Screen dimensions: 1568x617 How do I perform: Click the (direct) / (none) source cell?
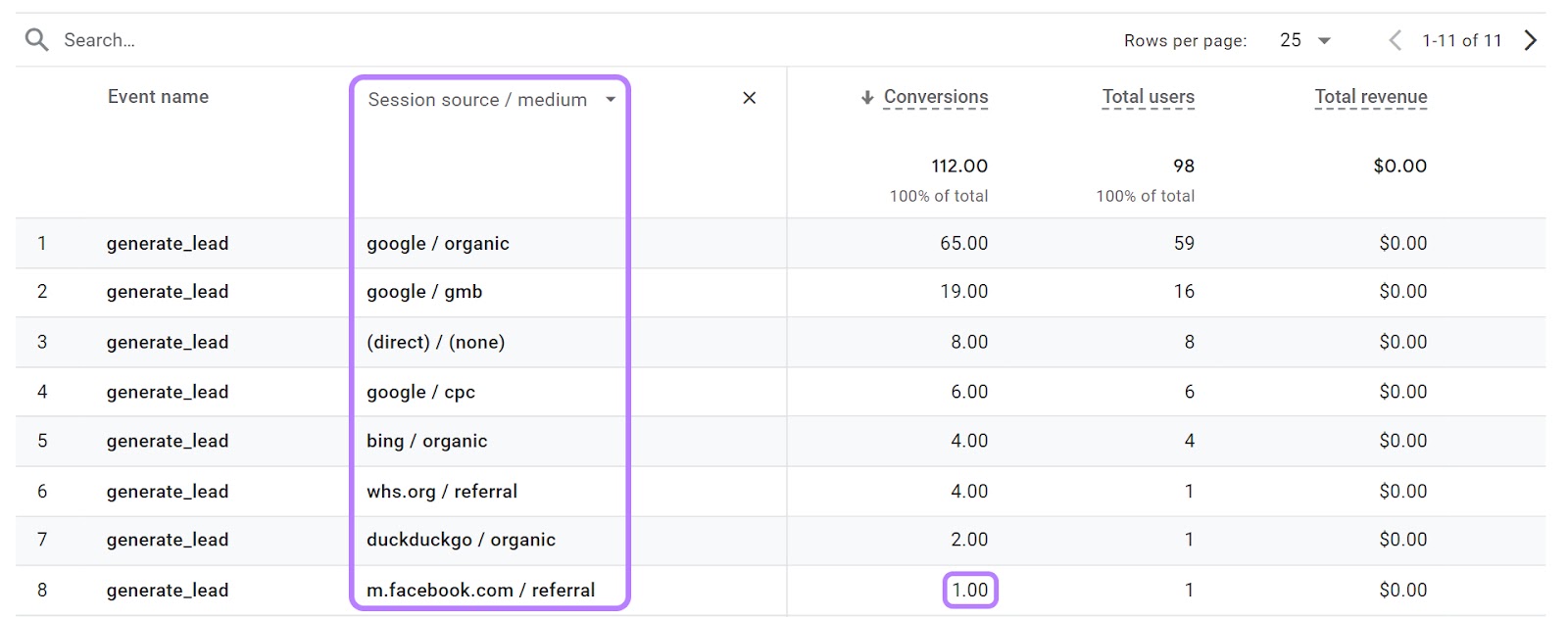point(435,342)
